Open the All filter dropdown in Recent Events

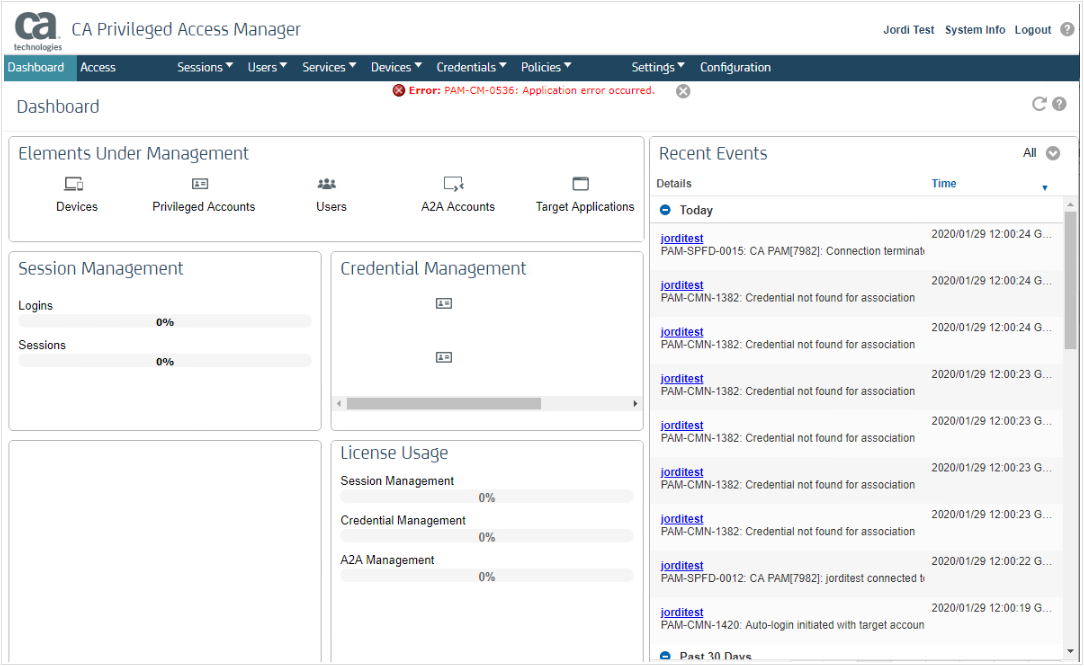point(1053,154)
